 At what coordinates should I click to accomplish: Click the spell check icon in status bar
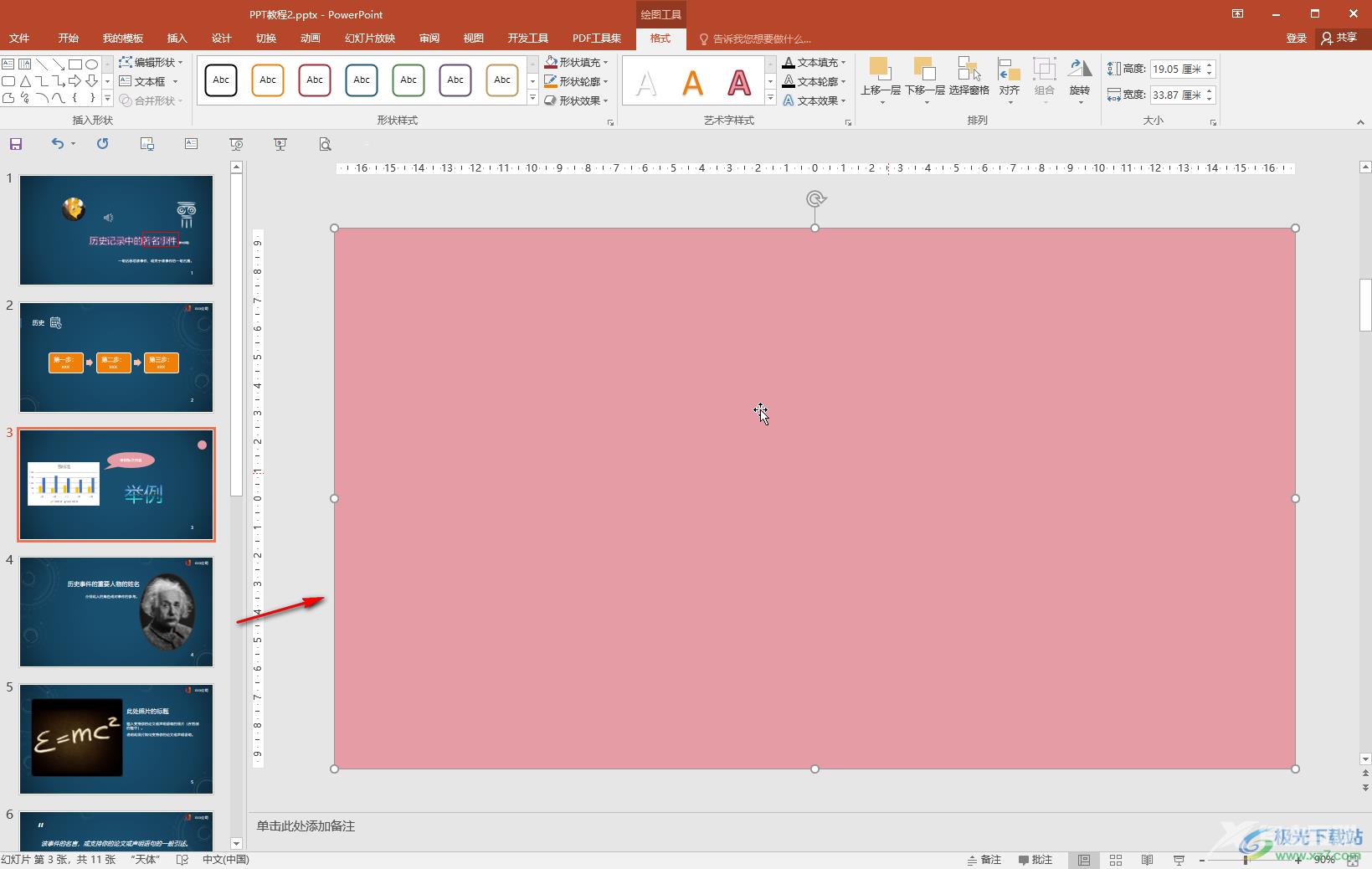(182, 860)
